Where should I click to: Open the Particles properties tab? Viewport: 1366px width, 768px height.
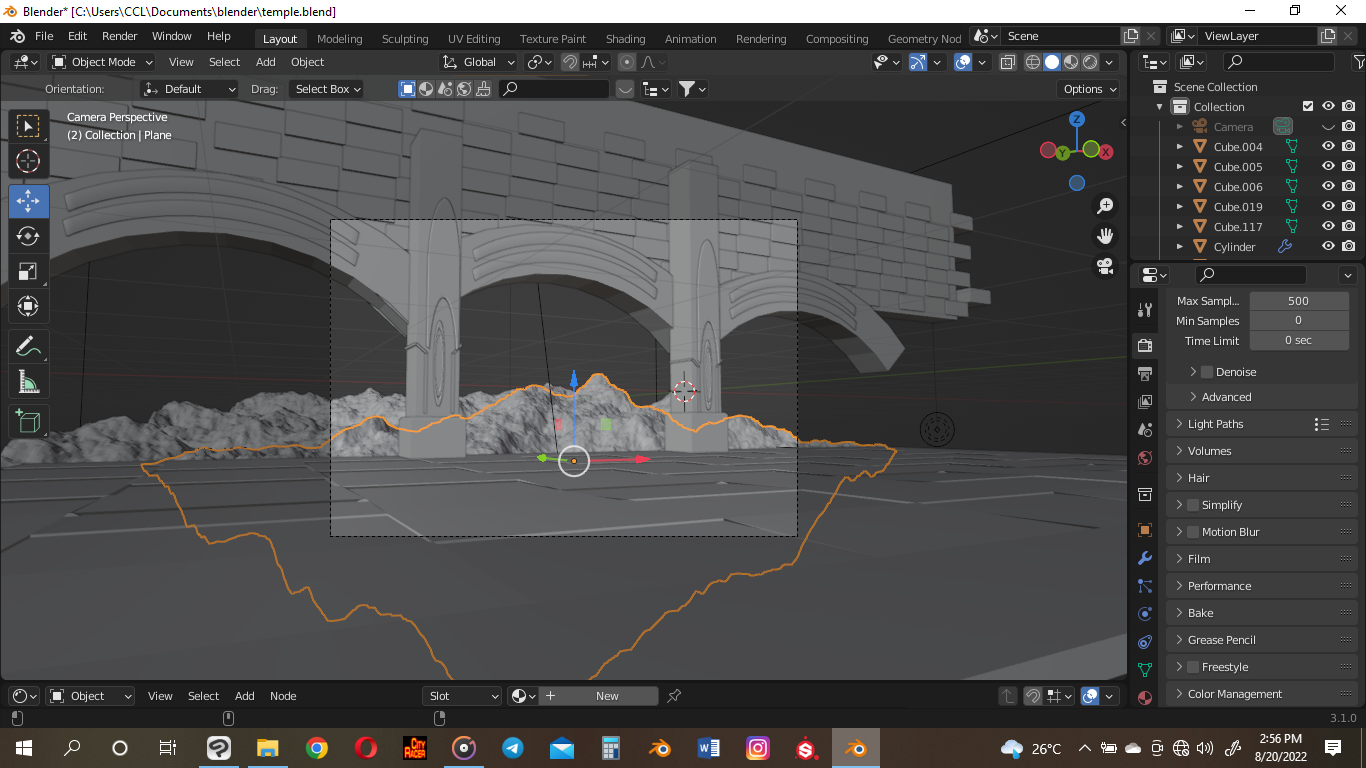(x=1145, y=585)
